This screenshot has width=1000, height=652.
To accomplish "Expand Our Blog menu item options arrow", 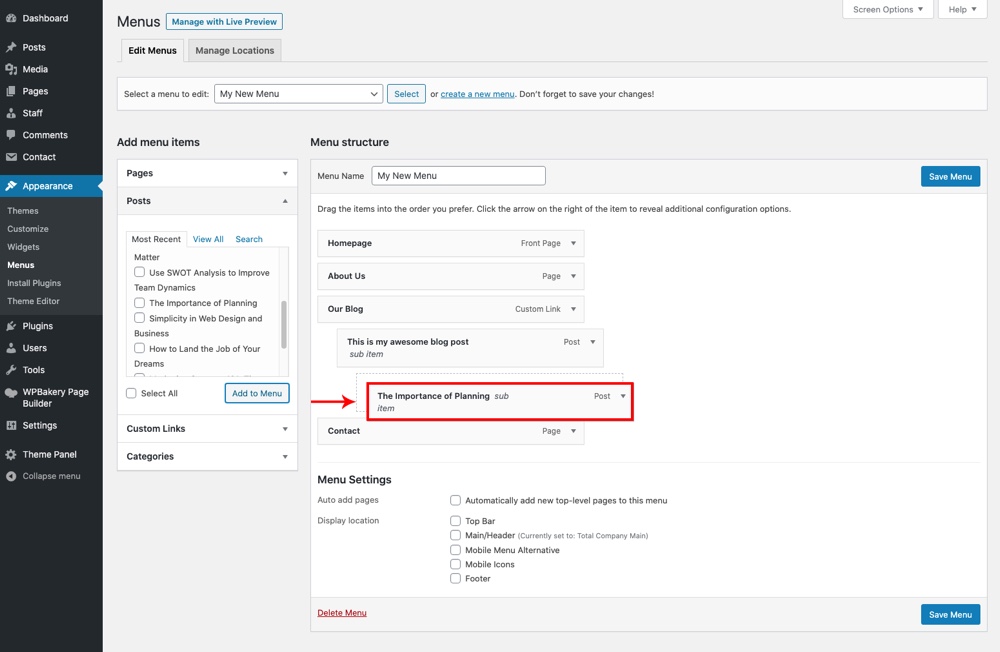I will pyautogui.click(x=573, y=309).
